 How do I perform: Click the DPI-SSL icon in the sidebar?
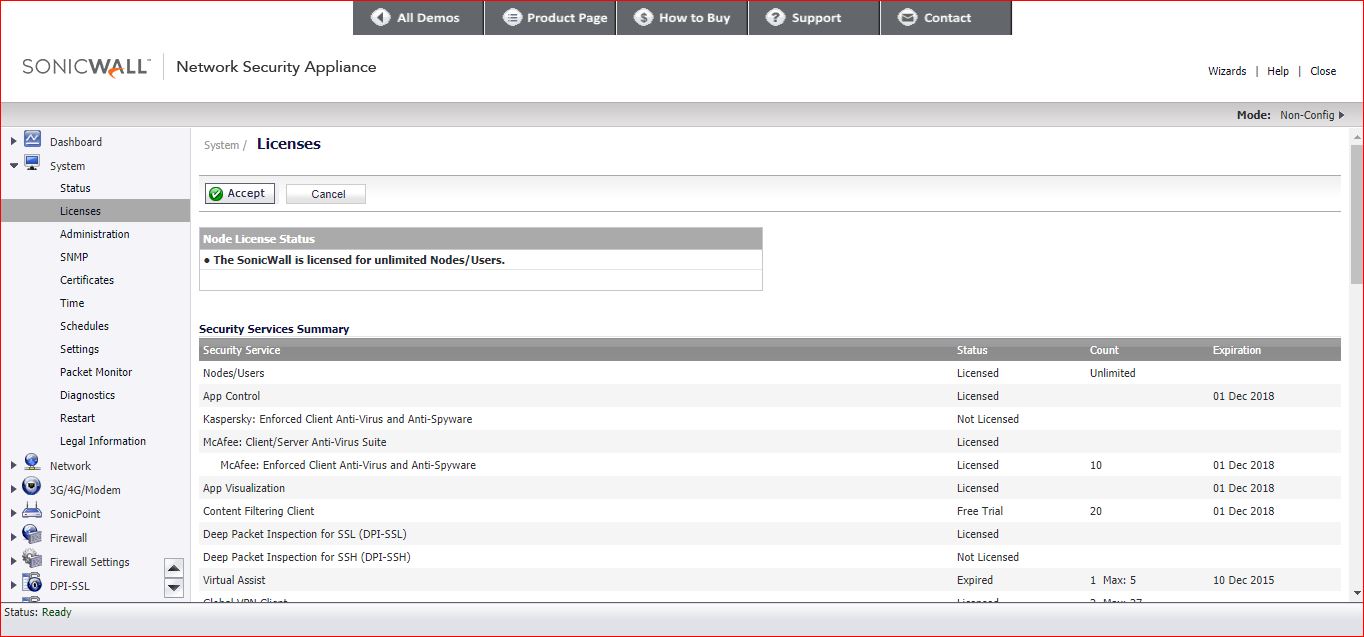point(33,585)
